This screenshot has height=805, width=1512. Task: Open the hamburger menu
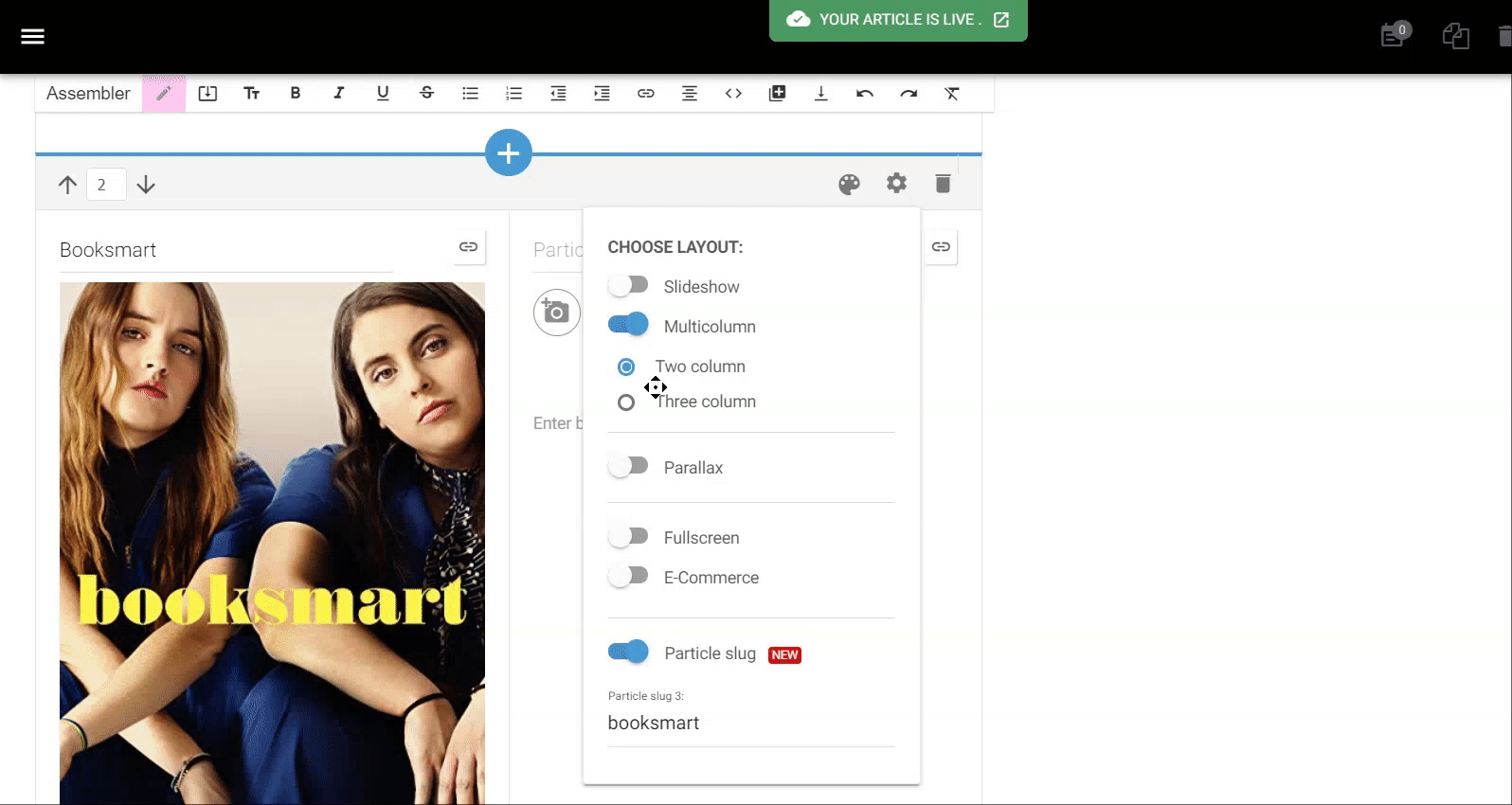pos(32,36)
